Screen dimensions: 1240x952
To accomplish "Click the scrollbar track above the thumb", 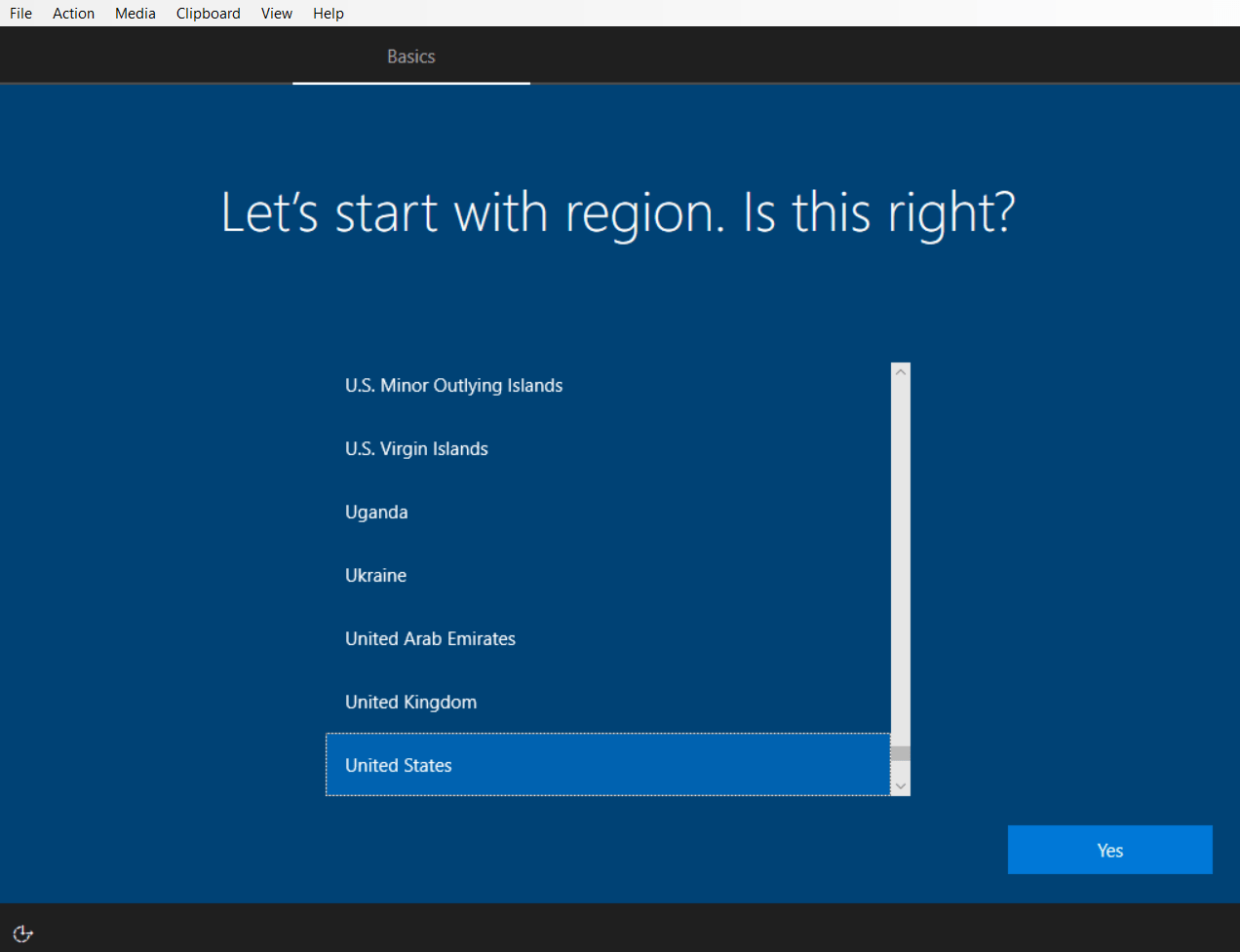I will click(x=900, y=555).
